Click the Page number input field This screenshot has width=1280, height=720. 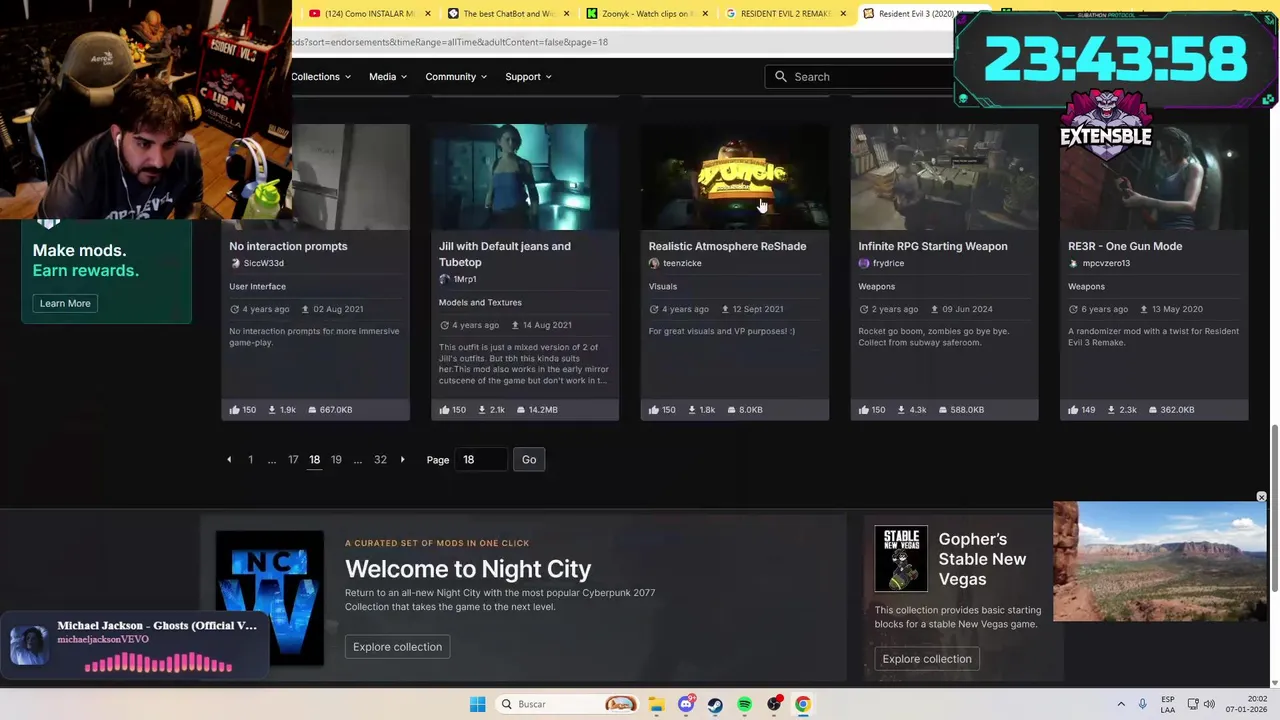[481, 459]
